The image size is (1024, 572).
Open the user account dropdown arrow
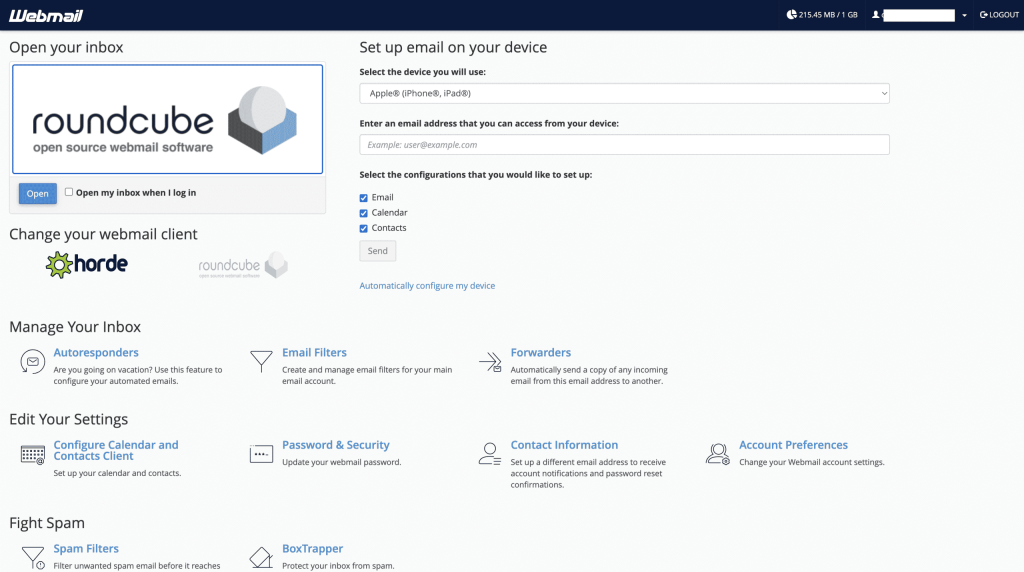[964, 15]
